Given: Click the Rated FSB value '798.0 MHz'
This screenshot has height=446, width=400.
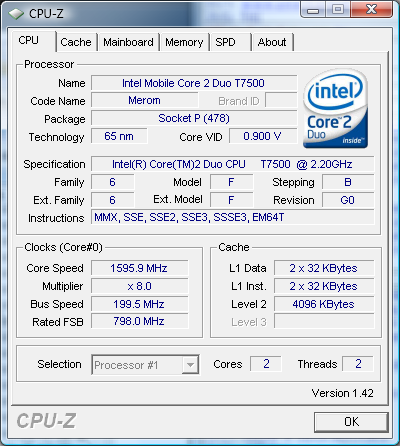Looking at the screenshot, I should pos(139,322).
